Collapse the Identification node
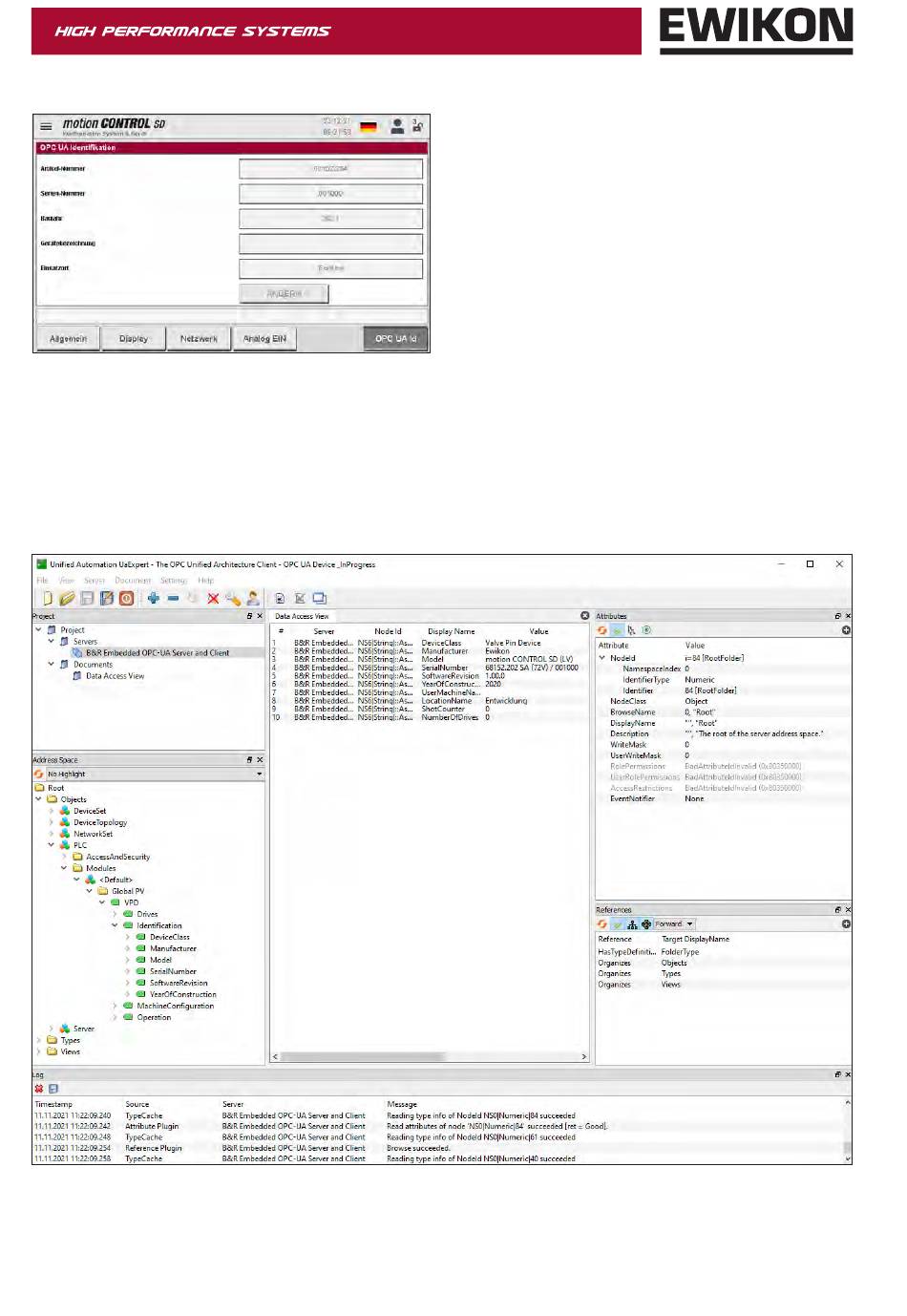This screenshot has height=1316, width=907. (115, 925)
